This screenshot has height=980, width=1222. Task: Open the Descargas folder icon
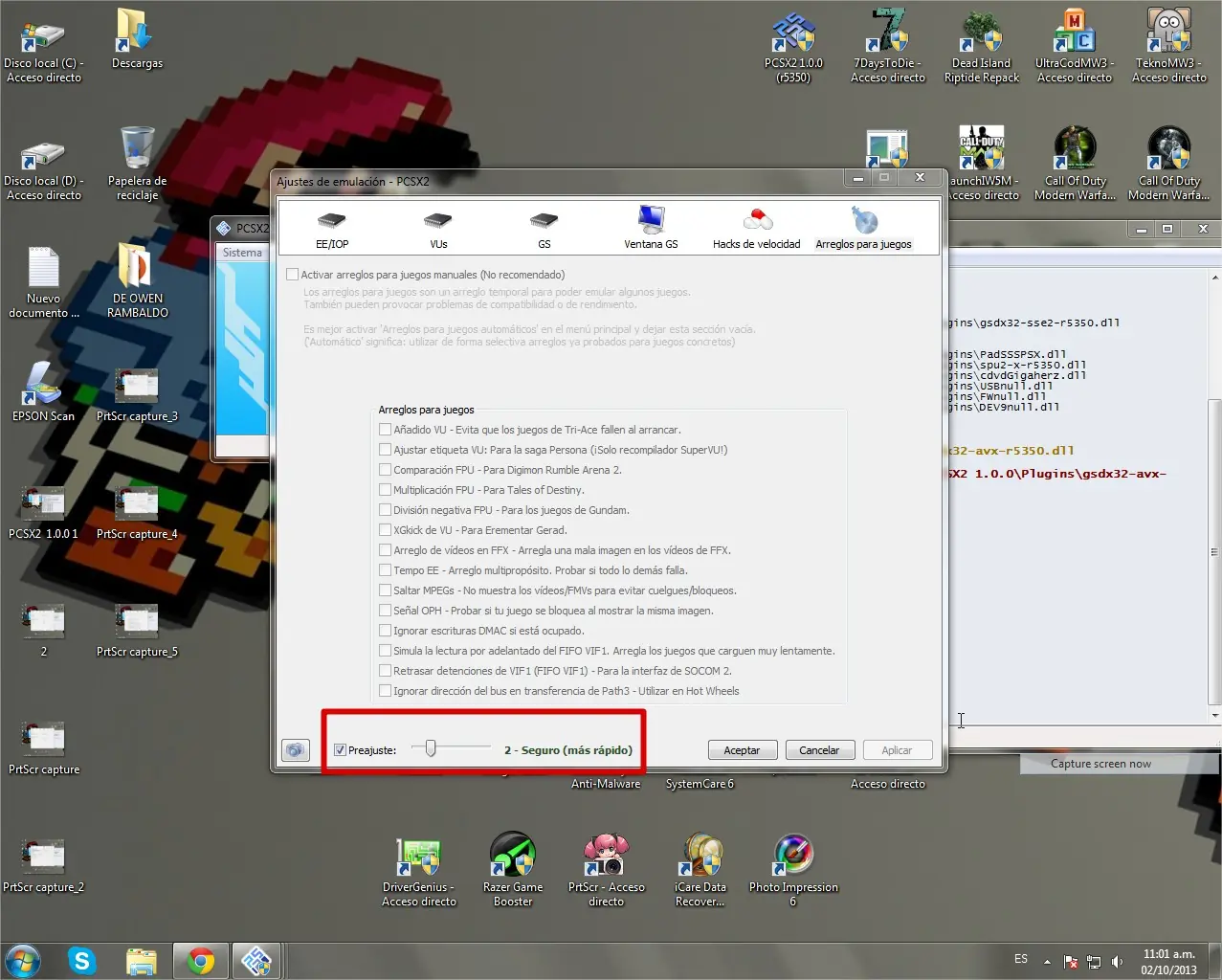tap(137, 40)
